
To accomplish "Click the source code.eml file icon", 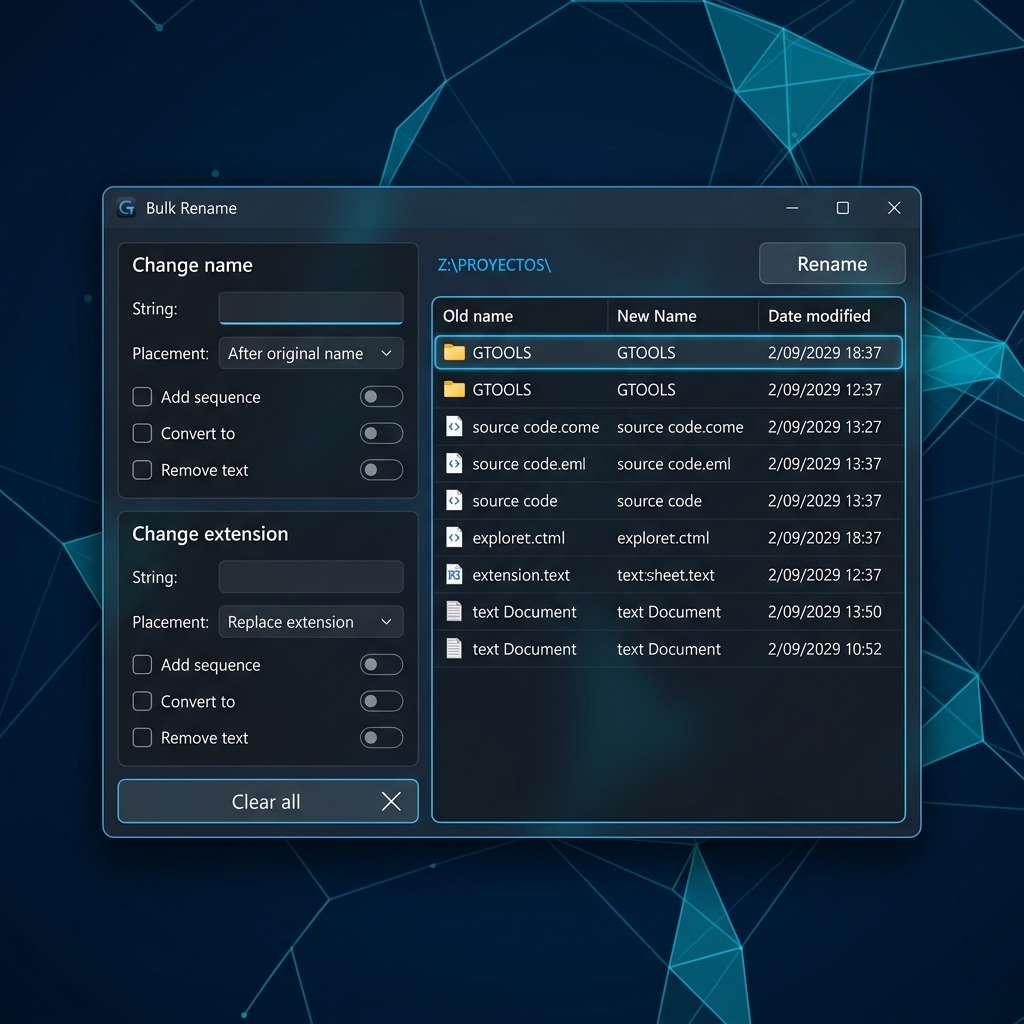I will [x=454, y=464].
